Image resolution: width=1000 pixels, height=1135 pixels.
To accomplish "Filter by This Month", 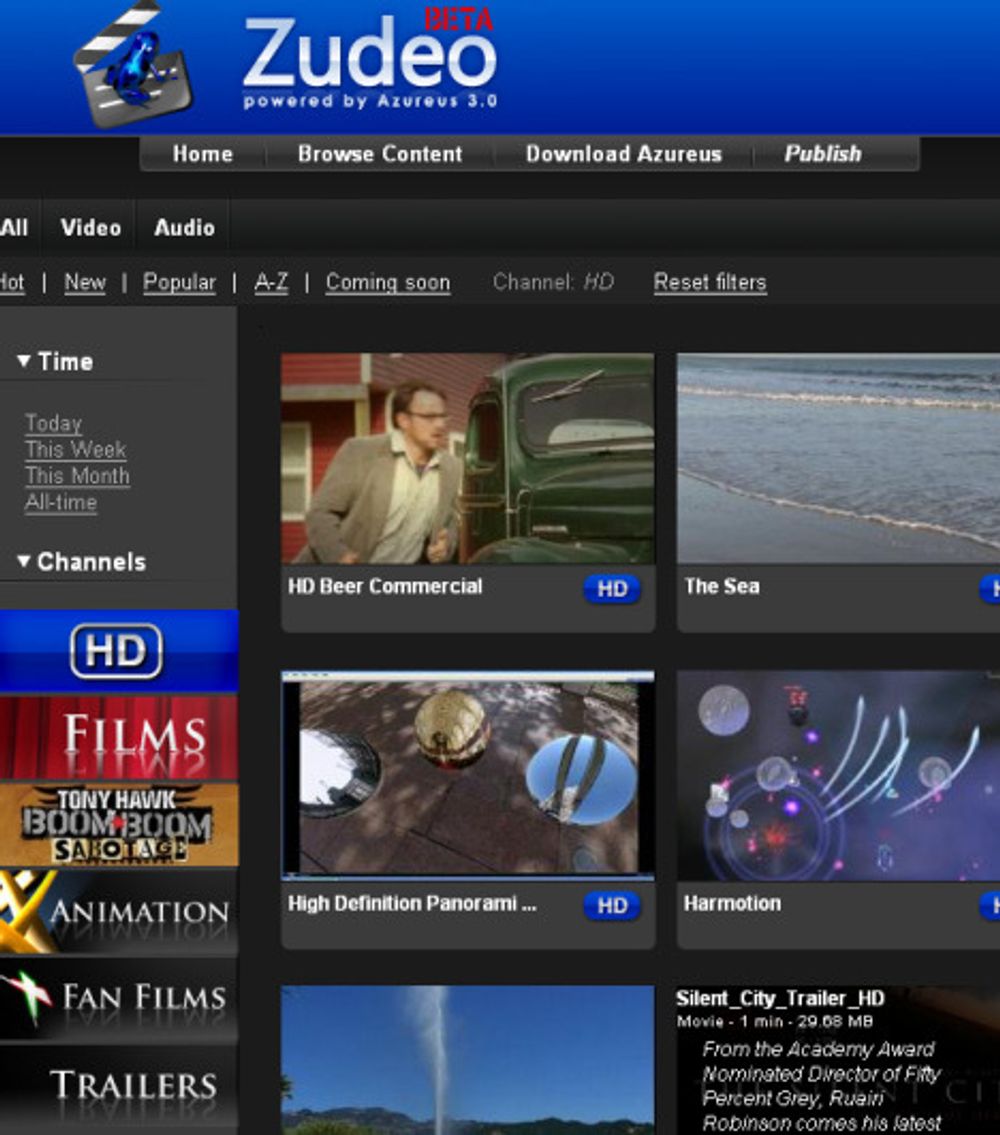I will coord(77,476).
